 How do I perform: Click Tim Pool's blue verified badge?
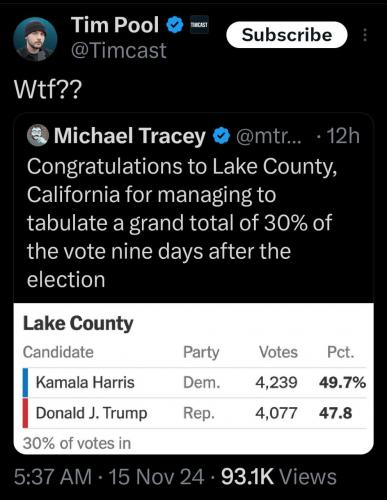point(175,25)
